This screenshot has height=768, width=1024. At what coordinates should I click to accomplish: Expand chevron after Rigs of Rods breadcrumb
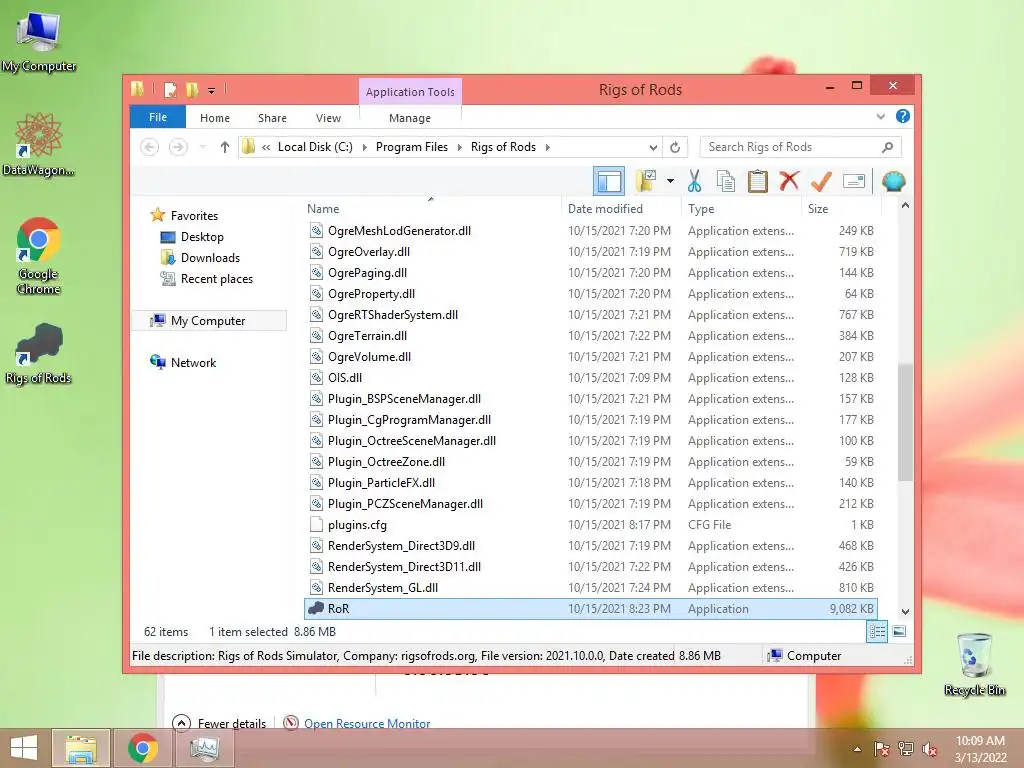[547, 147]
